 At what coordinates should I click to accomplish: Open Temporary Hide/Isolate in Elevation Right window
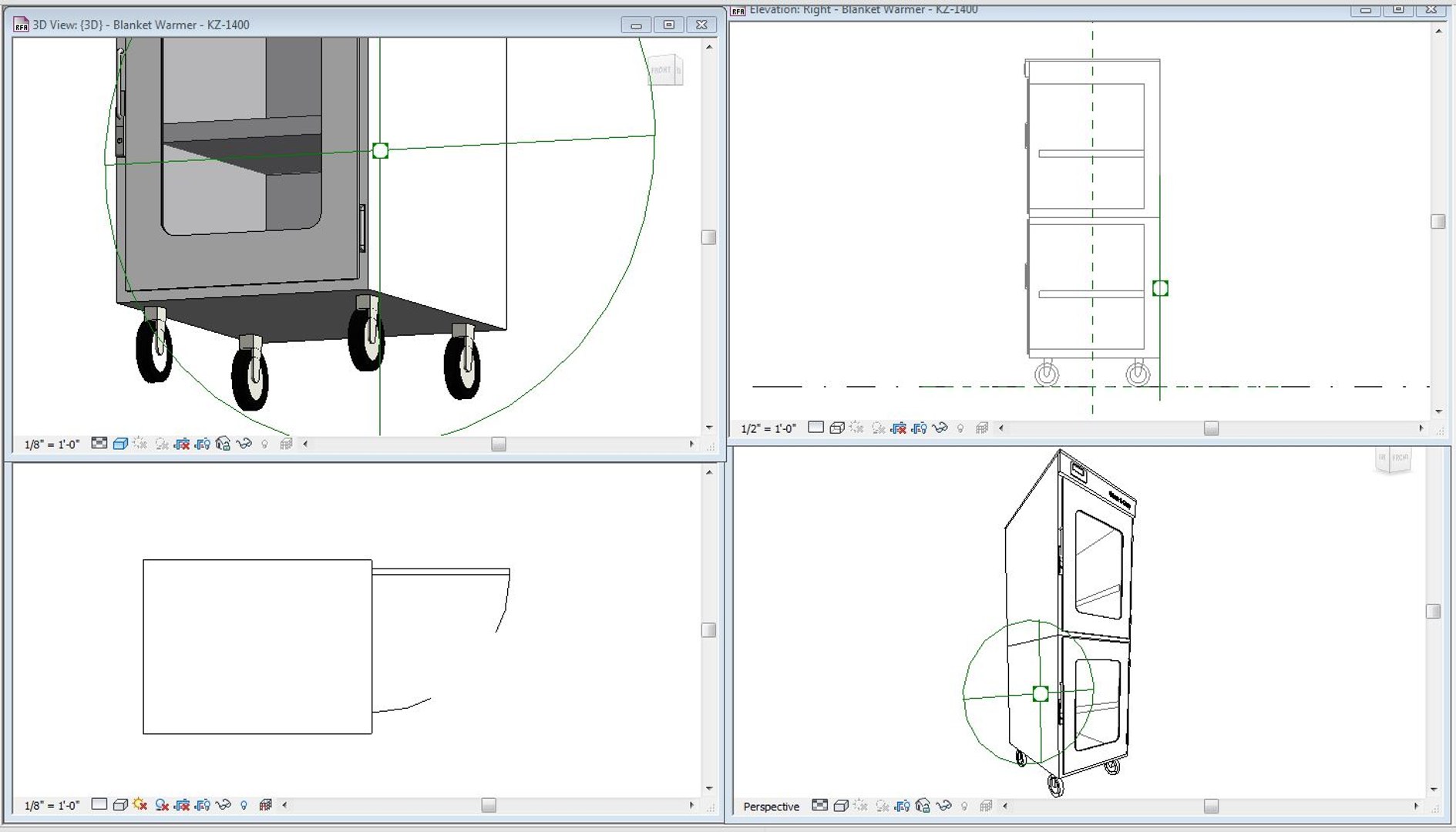coord(940,428)
